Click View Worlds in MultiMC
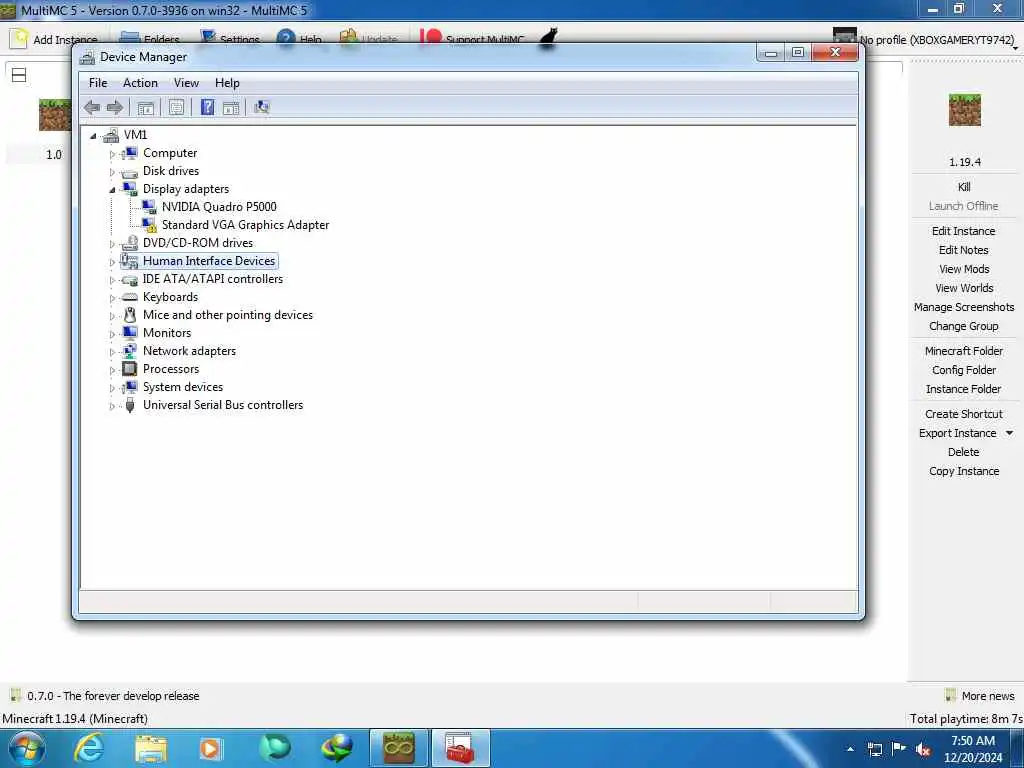The image size is (1024, 768). click(964, 288)
